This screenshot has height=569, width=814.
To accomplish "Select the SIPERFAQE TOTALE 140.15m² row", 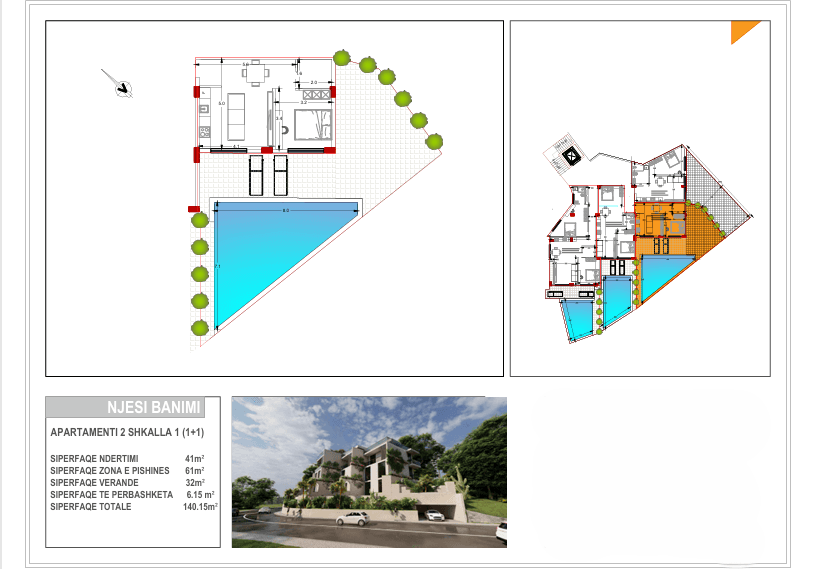I will (134, 507).
